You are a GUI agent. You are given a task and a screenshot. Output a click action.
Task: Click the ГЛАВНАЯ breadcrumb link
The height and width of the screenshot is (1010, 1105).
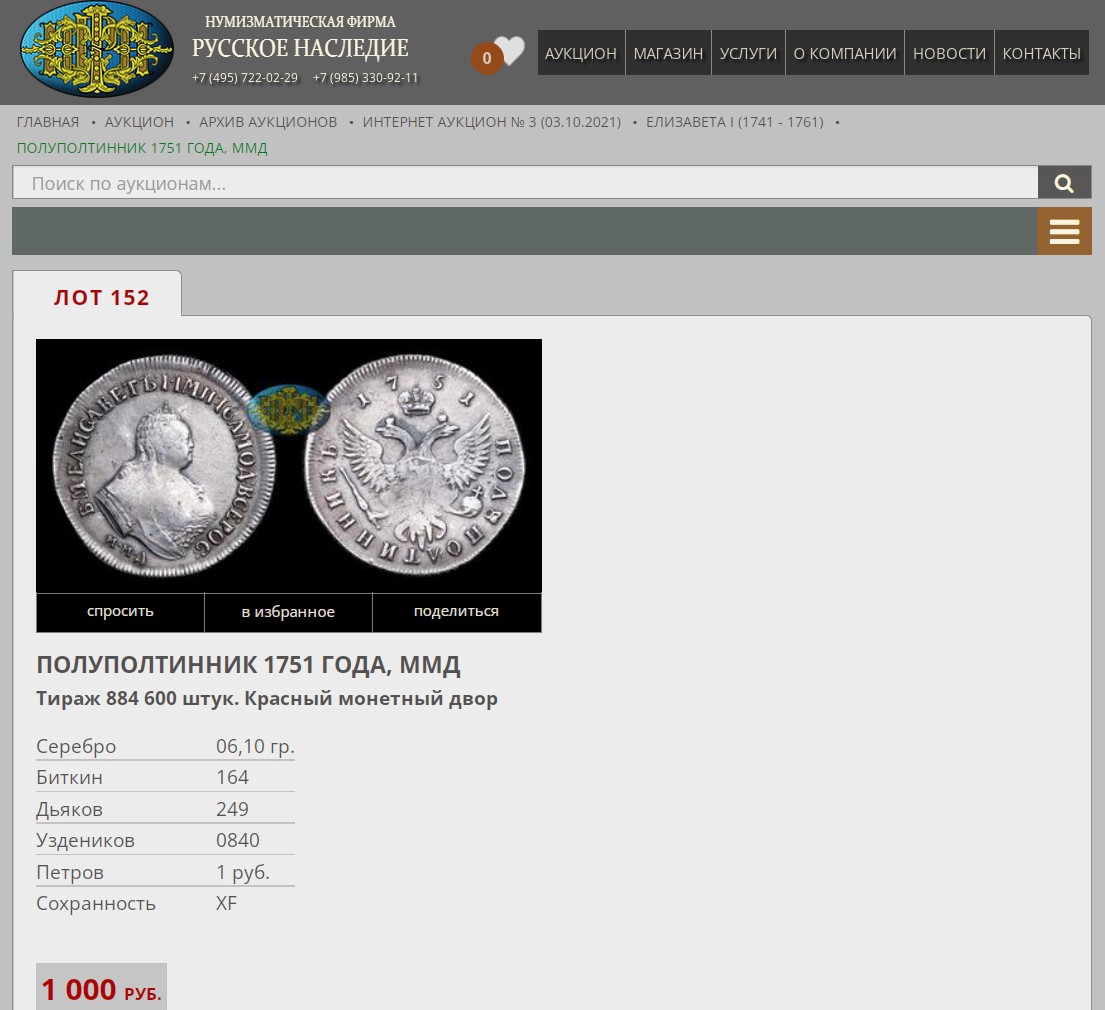coord(48,122)
